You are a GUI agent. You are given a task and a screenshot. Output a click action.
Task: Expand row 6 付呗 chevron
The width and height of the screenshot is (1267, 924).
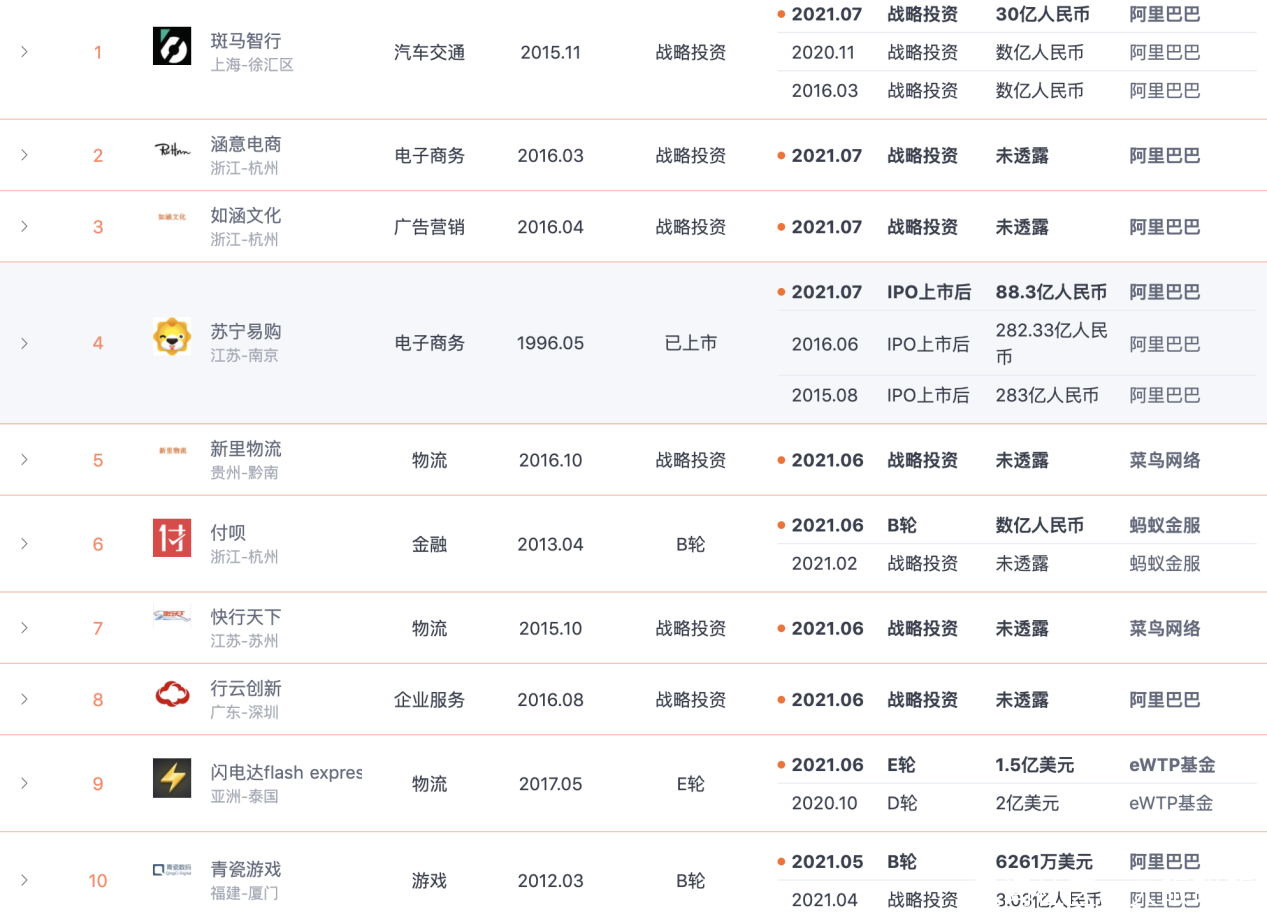pos(24,544)
